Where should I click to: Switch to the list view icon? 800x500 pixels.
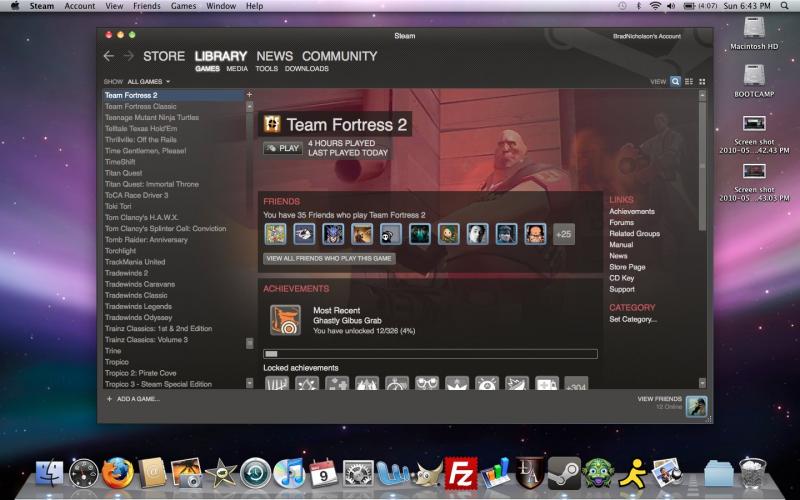(689, 81)
